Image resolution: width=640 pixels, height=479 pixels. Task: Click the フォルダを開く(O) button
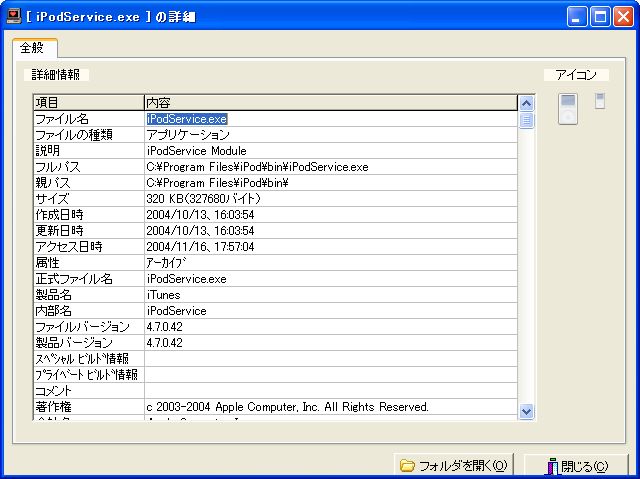coord(453,466)
